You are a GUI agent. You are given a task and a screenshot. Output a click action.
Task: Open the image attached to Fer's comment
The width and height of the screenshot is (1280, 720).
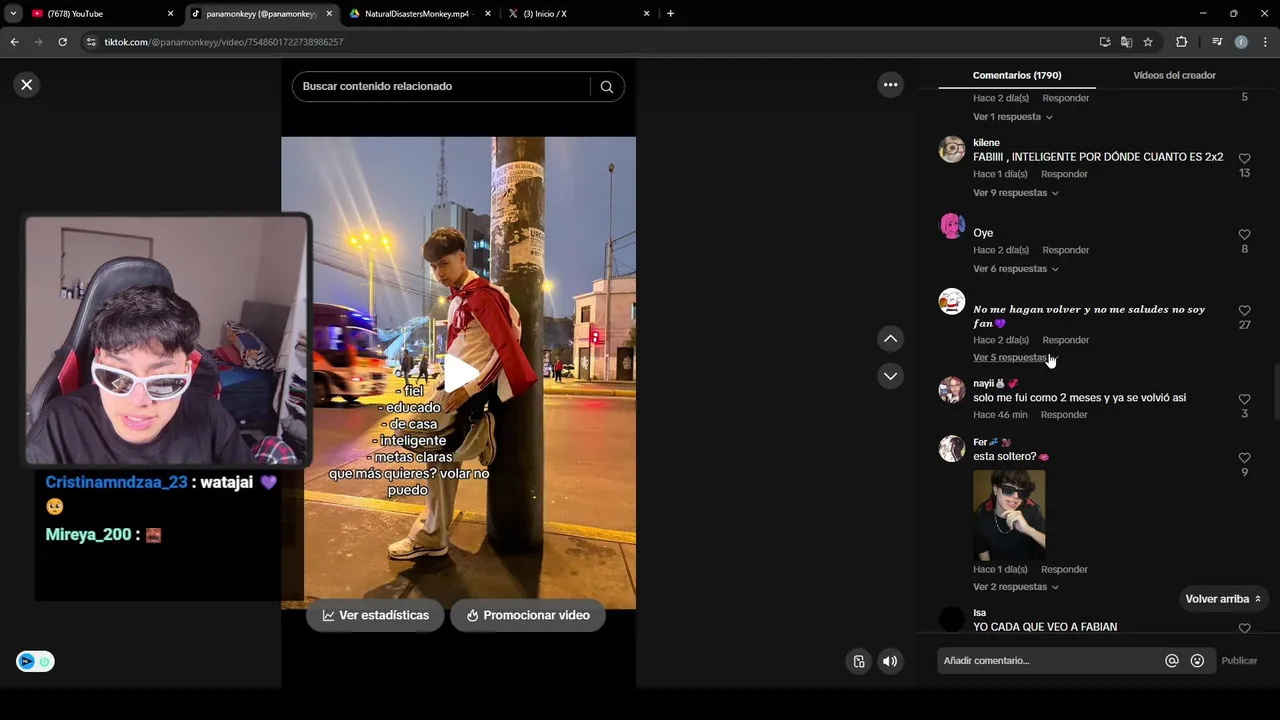1009,515
